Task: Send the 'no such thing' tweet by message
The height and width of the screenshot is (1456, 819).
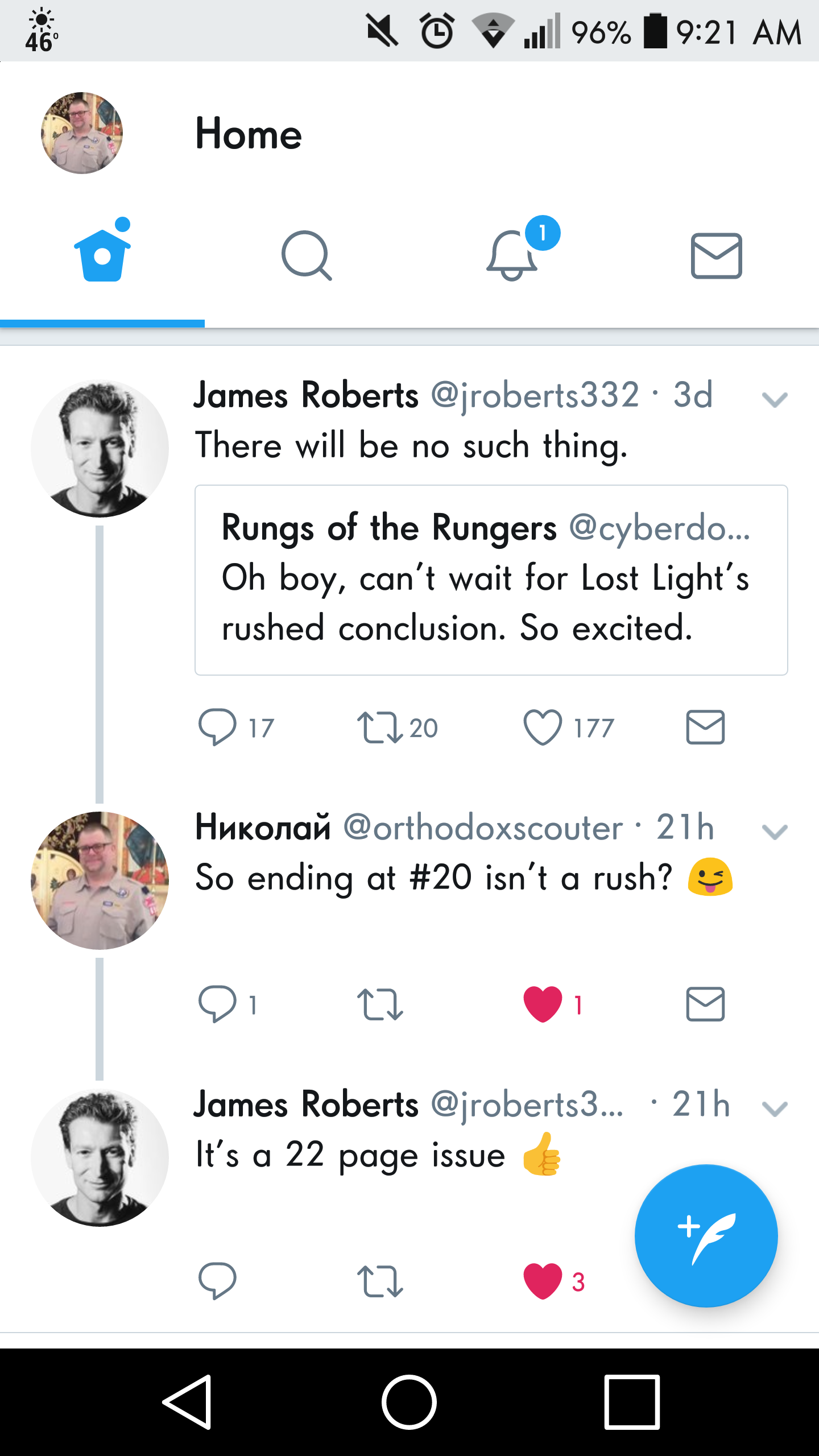Action: [x=705, y=727]
